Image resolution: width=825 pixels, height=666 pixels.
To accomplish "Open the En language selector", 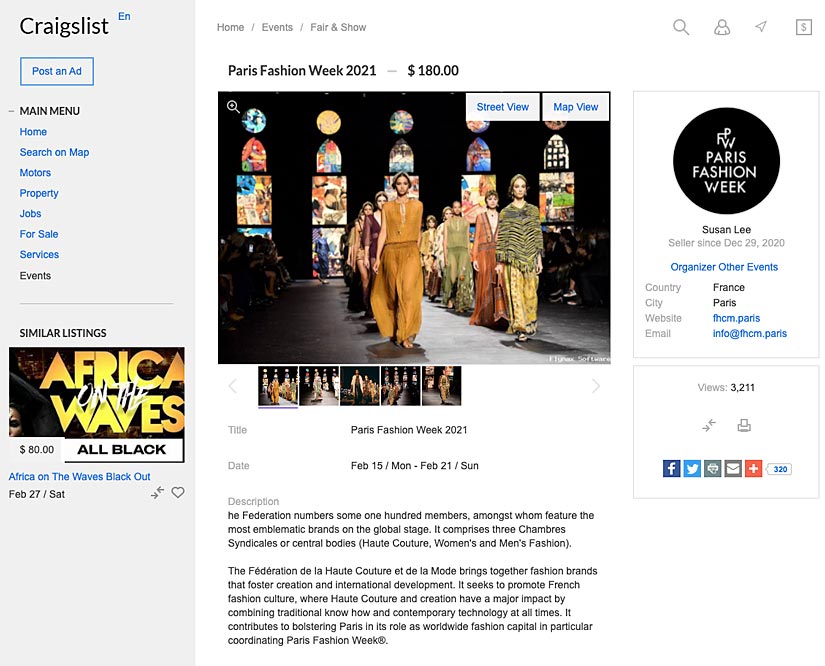I will 124,16.
